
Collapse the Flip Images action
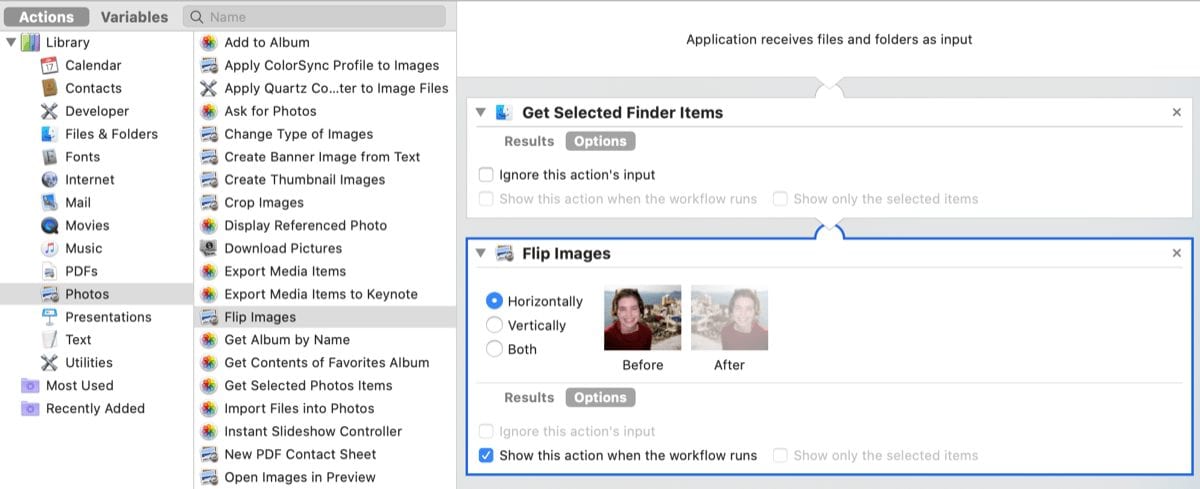tap(482, 253)
